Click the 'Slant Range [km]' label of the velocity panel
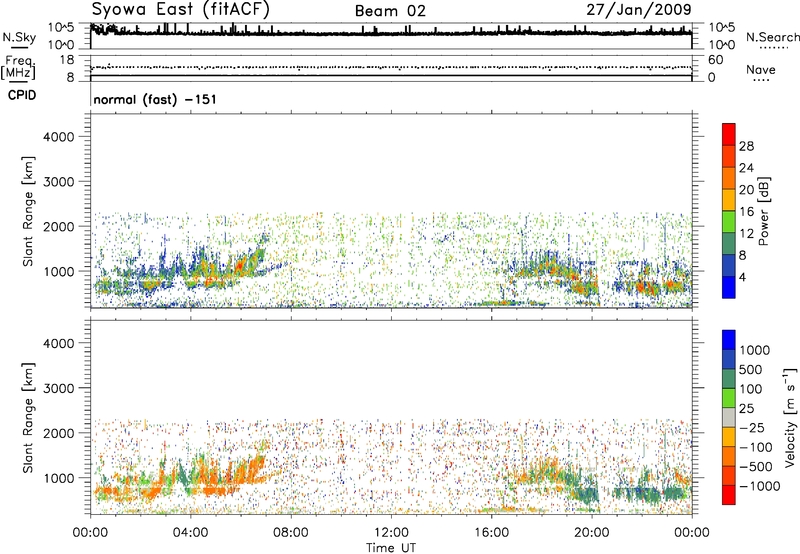The width and height of the screenshot is (800, 554). point(28,418)
